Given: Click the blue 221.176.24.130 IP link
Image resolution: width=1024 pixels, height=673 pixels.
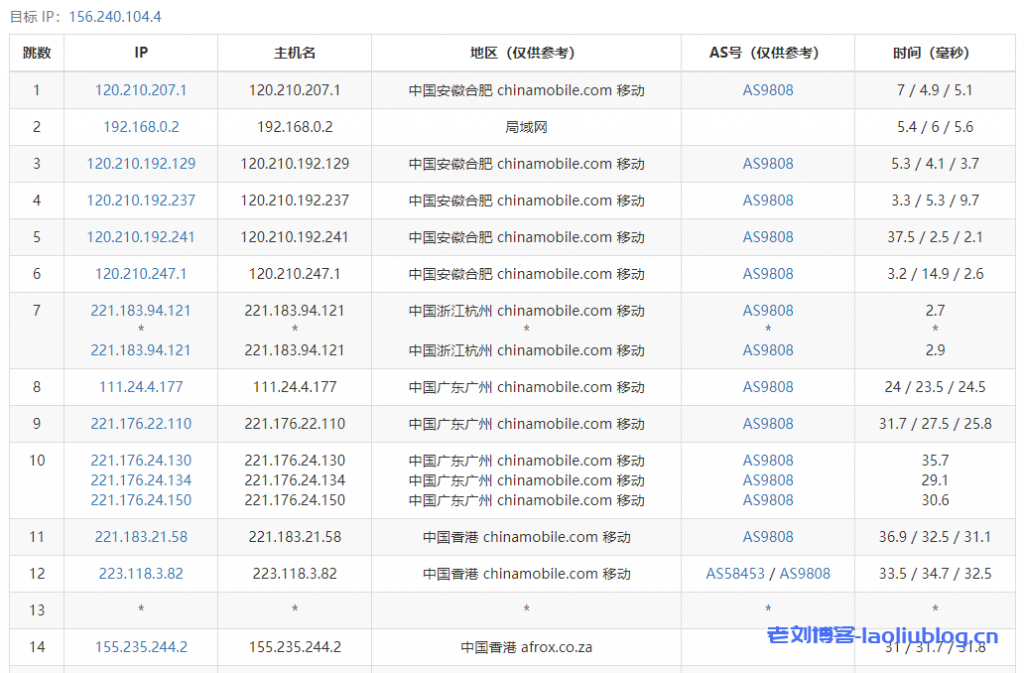Looking at the screenshot, I should point(141,461).
